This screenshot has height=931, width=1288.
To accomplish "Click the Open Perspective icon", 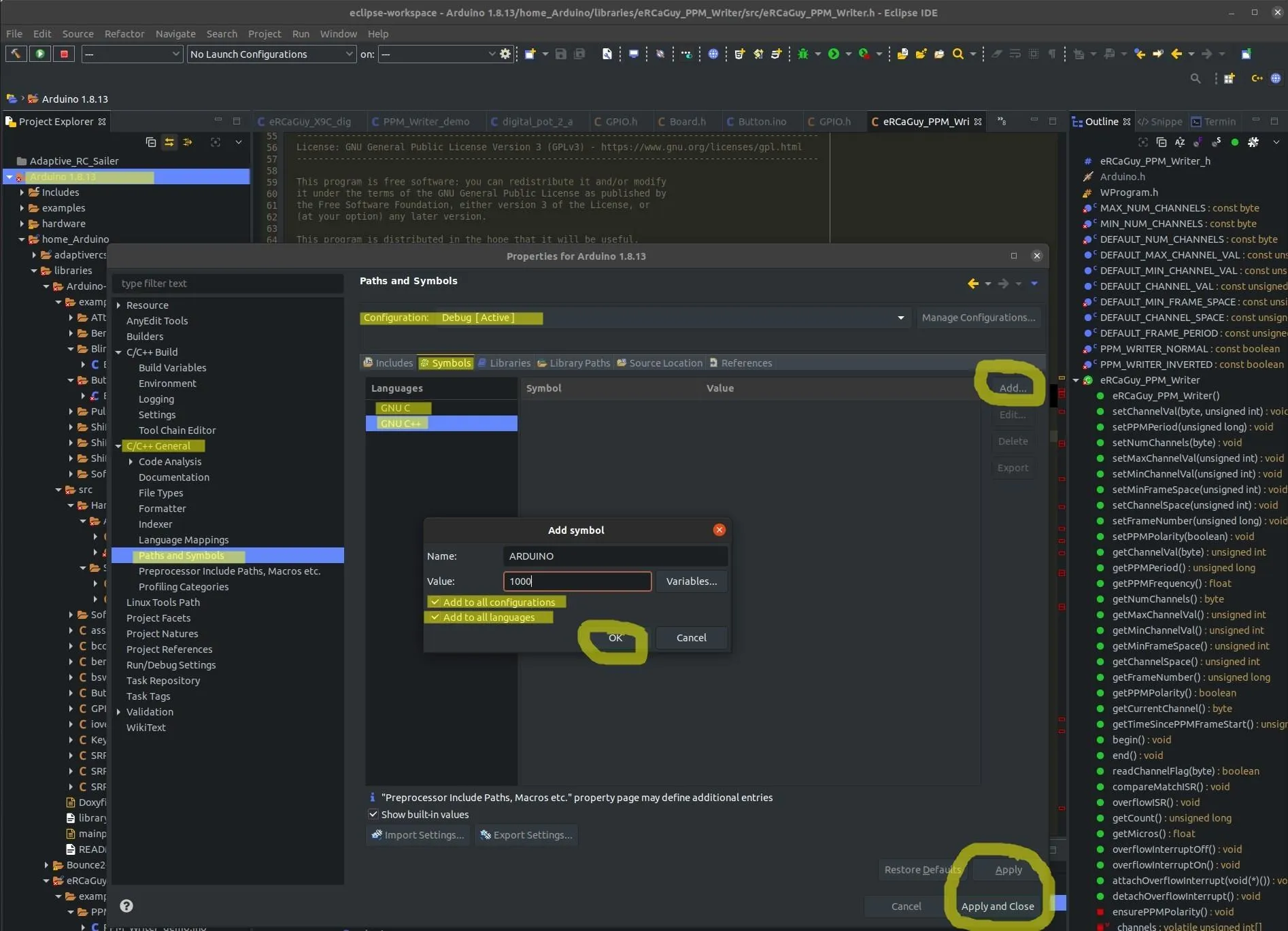I will pyautogui.click(x=1230, y=79).
